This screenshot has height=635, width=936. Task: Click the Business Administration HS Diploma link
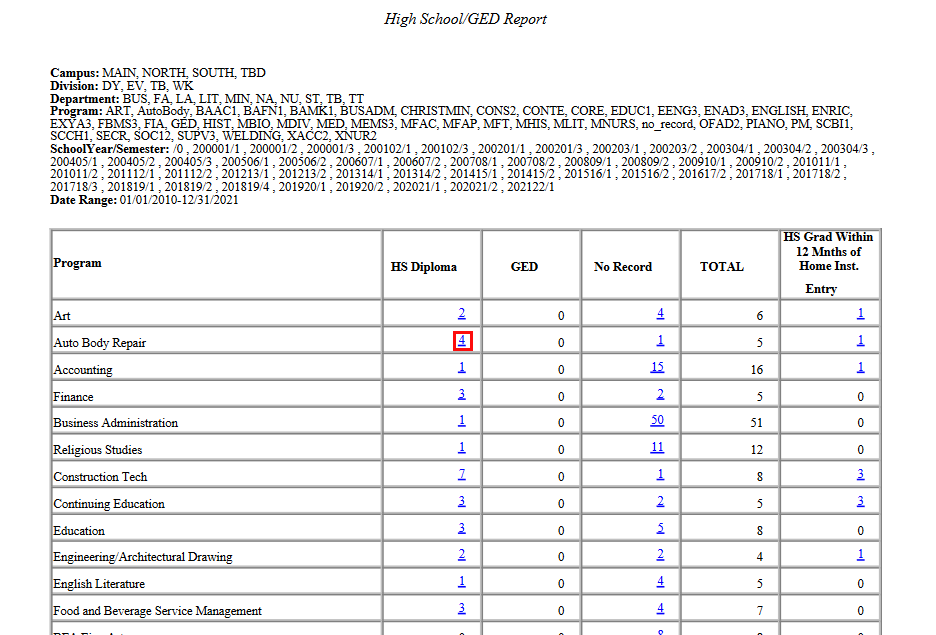click(461, 420)
